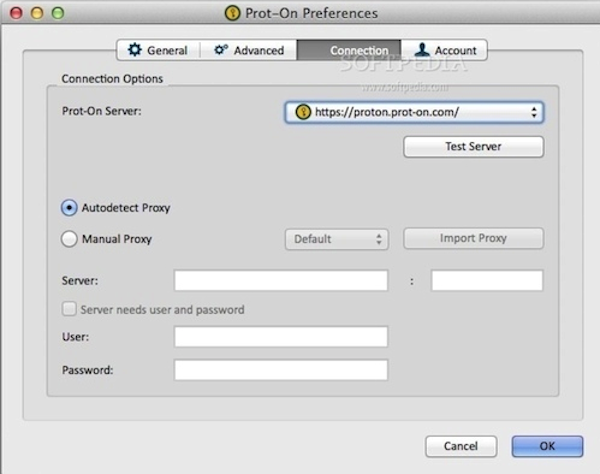Image resolution: width=600 pixels, height=474 pixels.
Task: Select Autodetect Proxy radio button
Action: tap(69, 208)
